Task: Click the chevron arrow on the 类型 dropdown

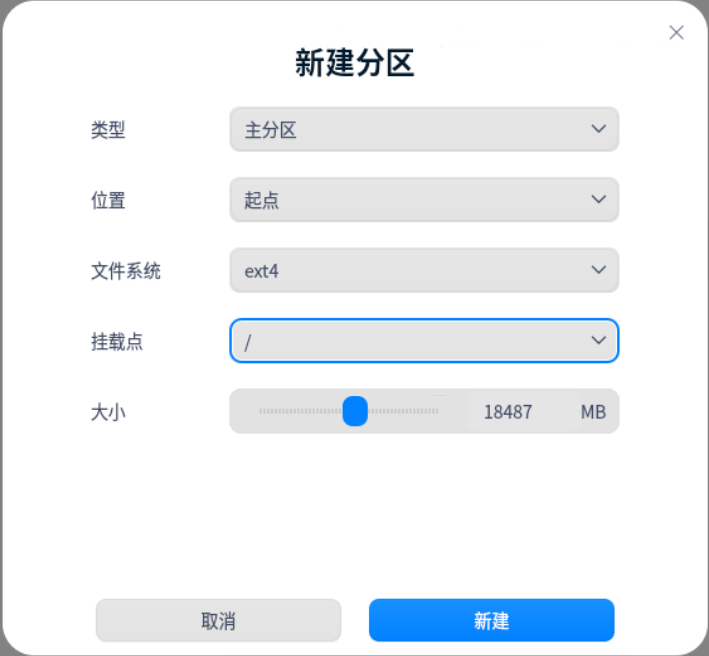Action: 598,129
